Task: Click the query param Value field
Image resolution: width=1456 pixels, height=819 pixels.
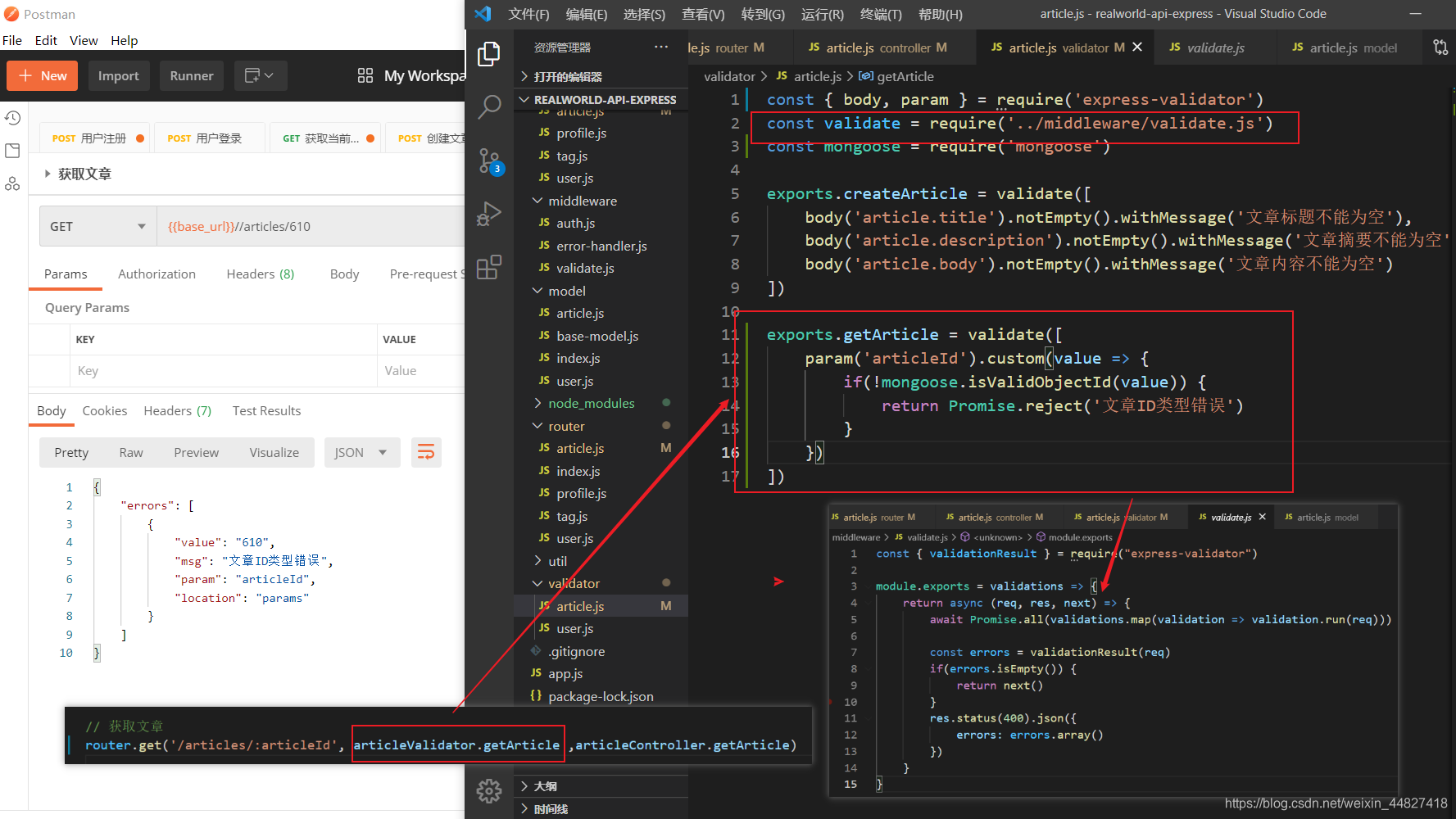Action: 421,371
